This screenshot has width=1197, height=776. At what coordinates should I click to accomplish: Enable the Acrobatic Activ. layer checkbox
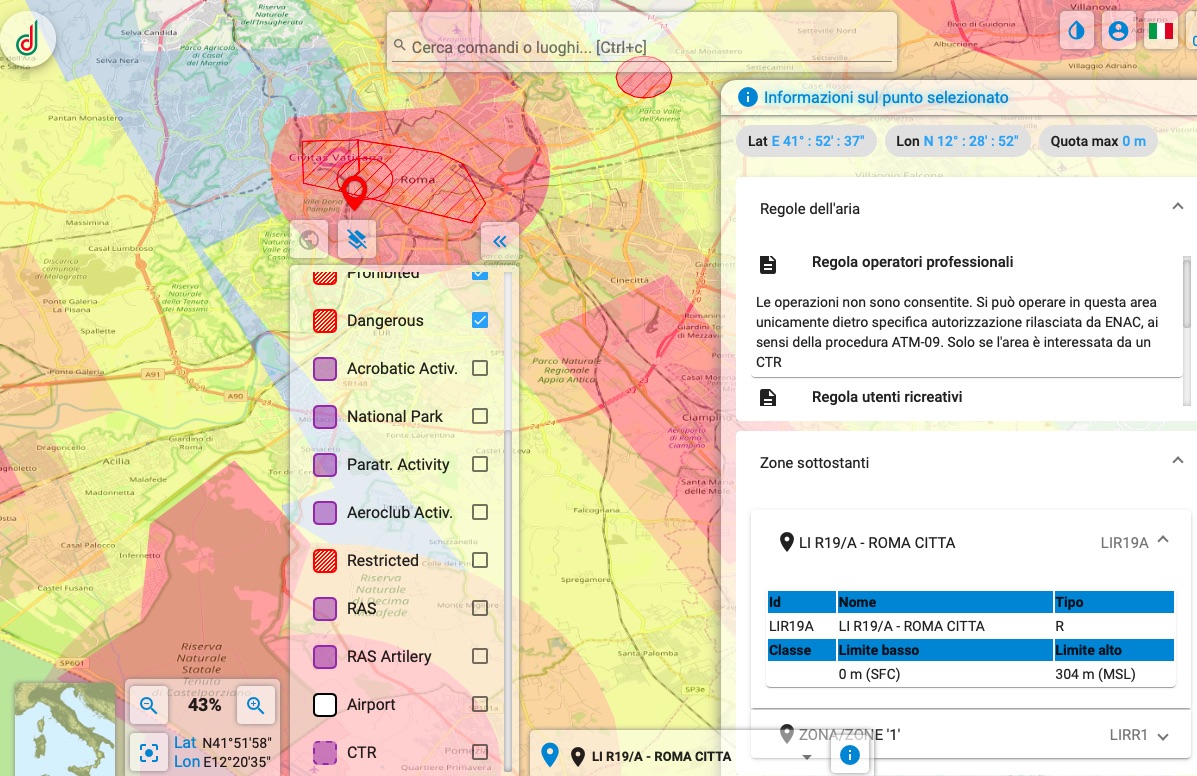tap(479, 368)
